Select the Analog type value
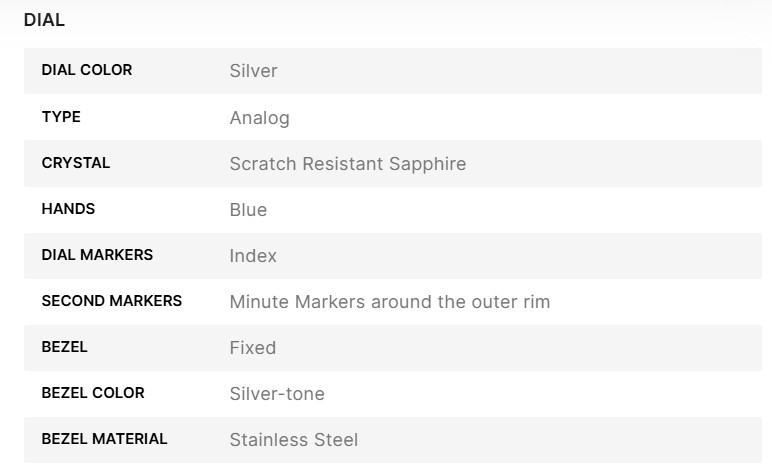Viewport: 772px width, 469px height. pyautogui.click(x=259, y=118)
